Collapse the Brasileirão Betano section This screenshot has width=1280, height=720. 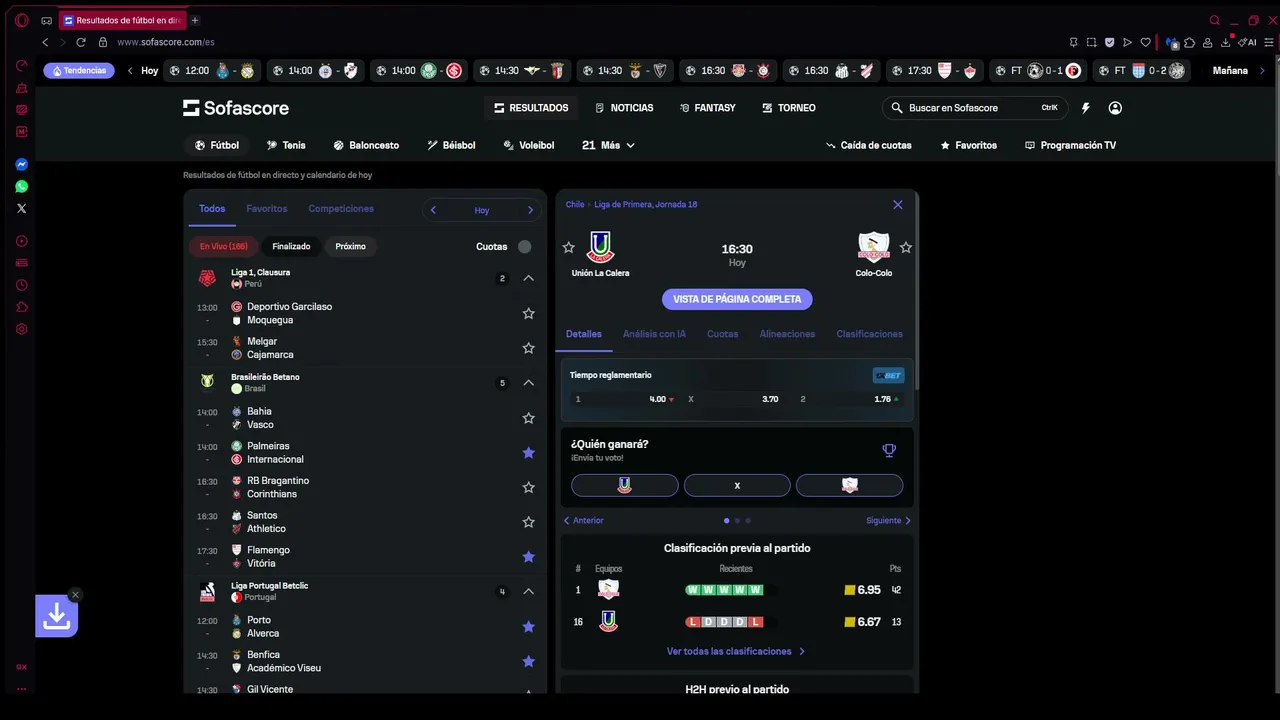(x=529, y=383)
